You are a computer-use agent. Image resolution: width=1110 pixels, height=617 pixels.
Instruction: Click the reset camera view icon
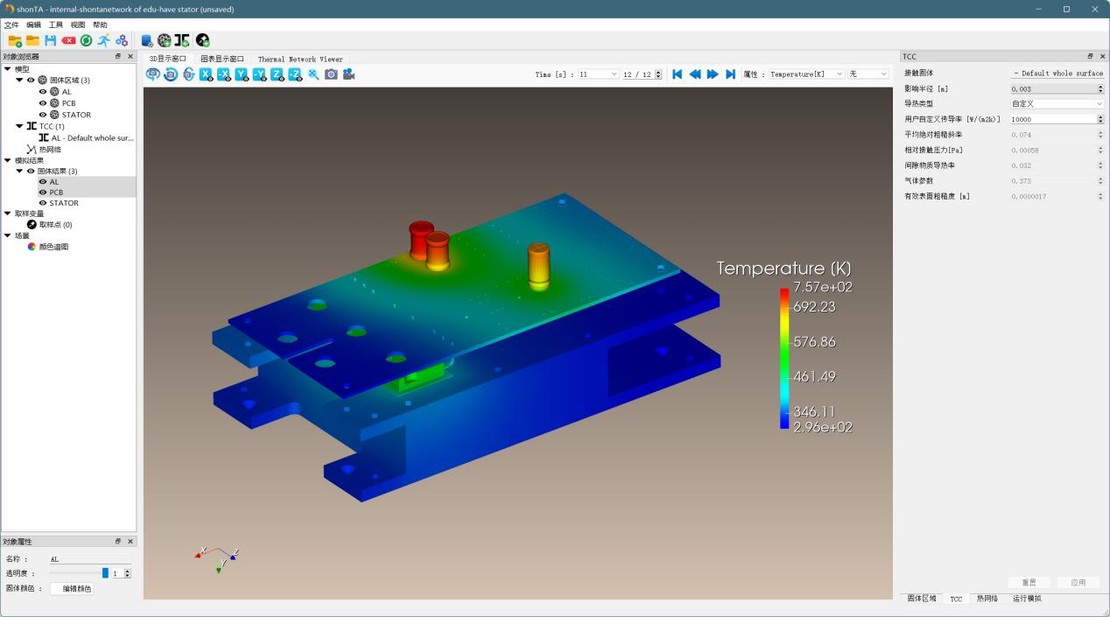pyautogui.click(x=171, y=74)
